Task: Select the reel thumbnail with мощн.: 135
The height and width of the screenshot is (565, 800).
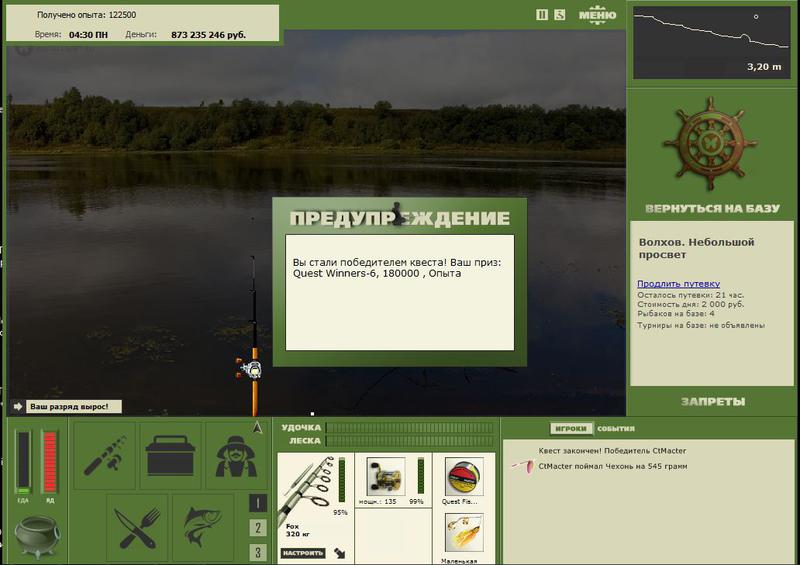Action: point(386,477)
